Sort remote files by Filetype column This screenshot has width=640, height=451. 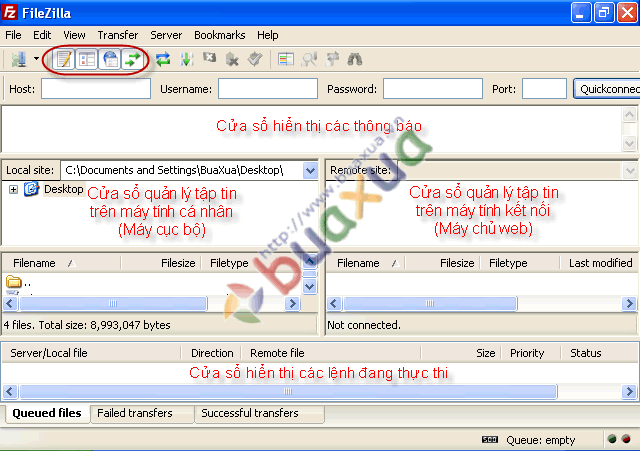tap(520, 263)
